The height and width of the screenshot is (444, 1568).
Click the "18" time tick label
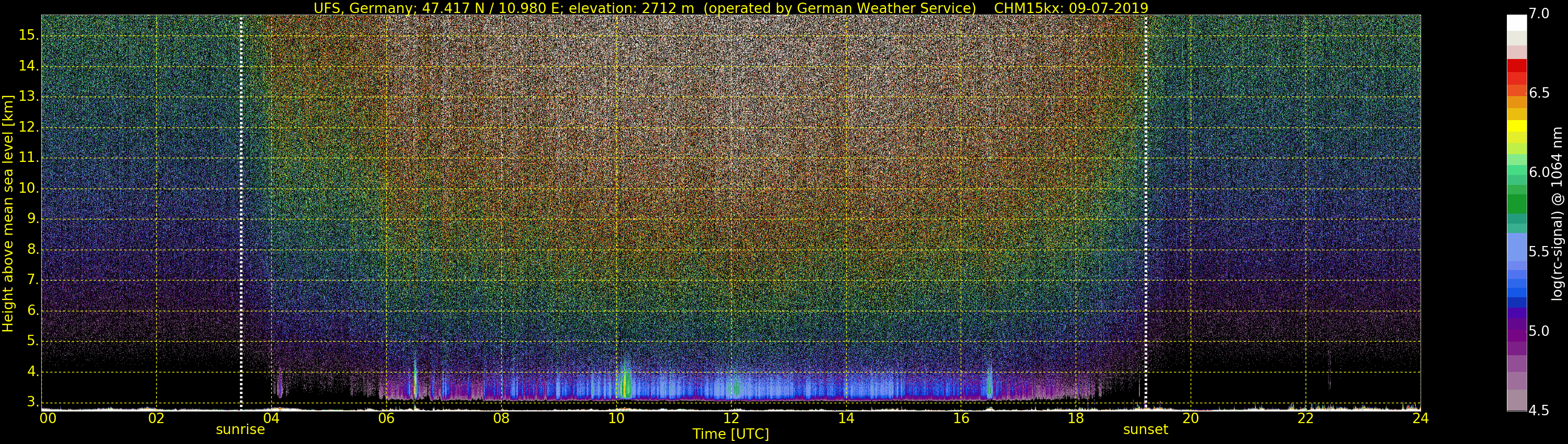(x=1076, y=418)
